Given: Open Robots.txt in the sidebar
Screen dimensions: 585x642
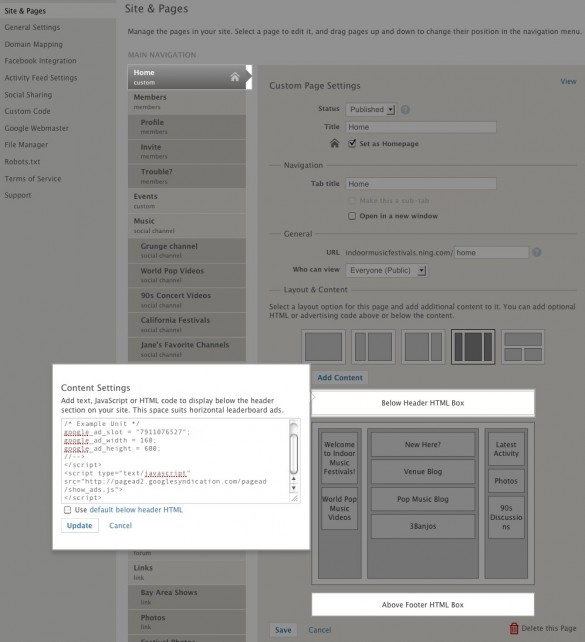Looking at the screenshot, I should (x=22, y=162).
